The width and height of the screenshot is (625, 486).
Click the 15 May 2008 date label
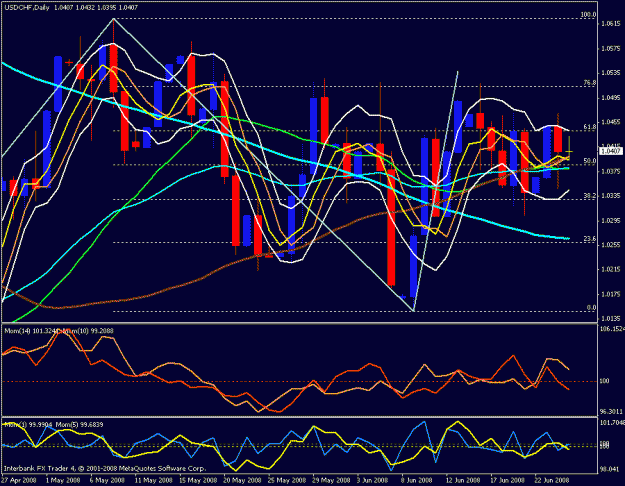[x=197, y=480]
